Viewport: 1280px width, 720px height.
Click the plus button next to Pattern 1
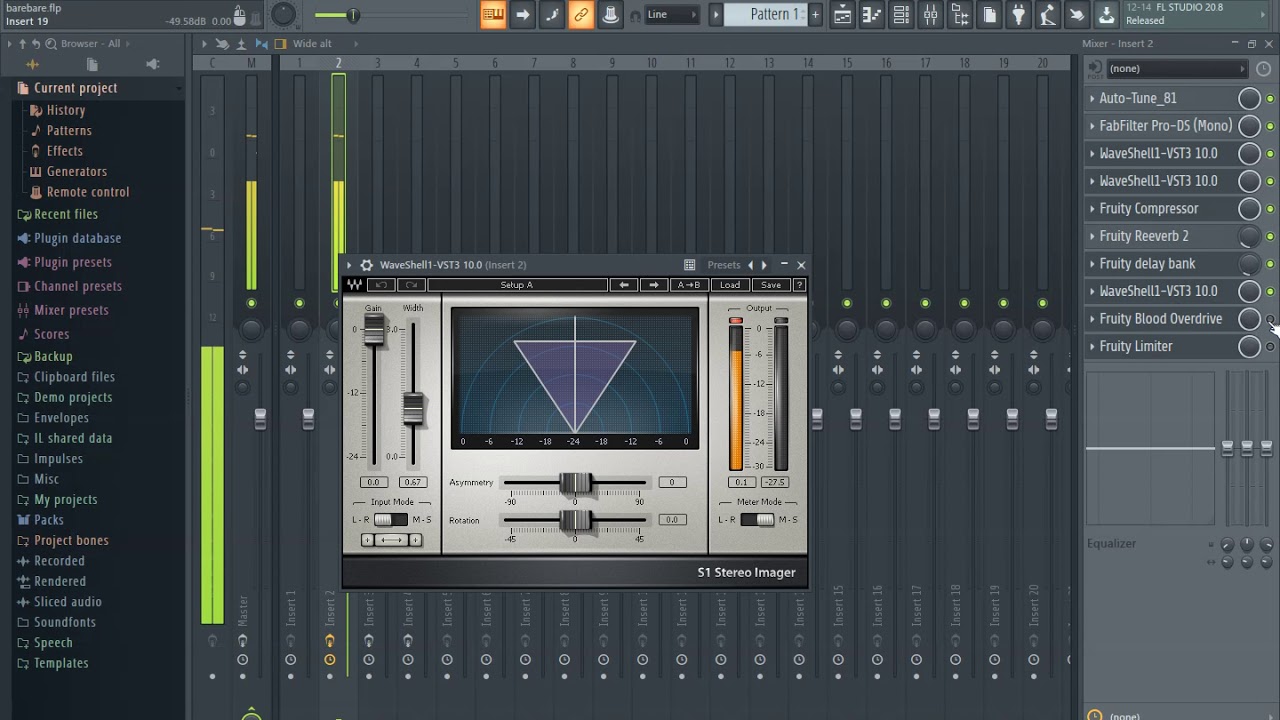(x=815, y=14)
